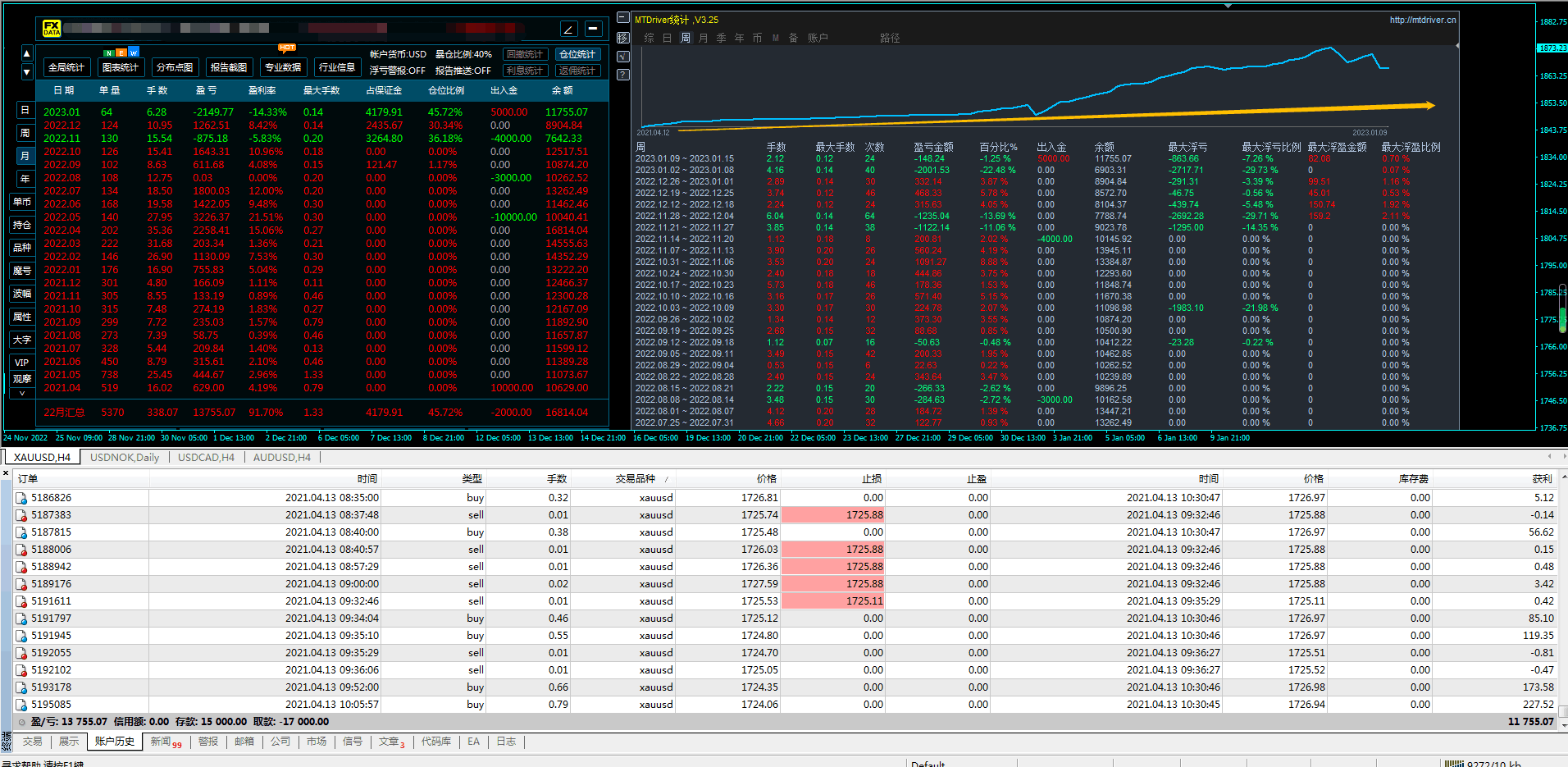
Task: Select 日 daily view in FX sidebar
Action: pos(25,110)
